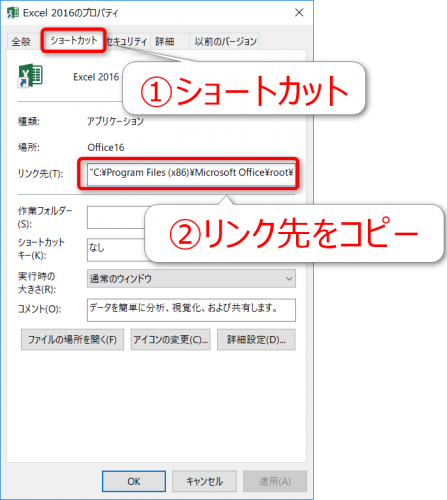Click the キャンセル button
447x500 pixels.
point(204,481)
